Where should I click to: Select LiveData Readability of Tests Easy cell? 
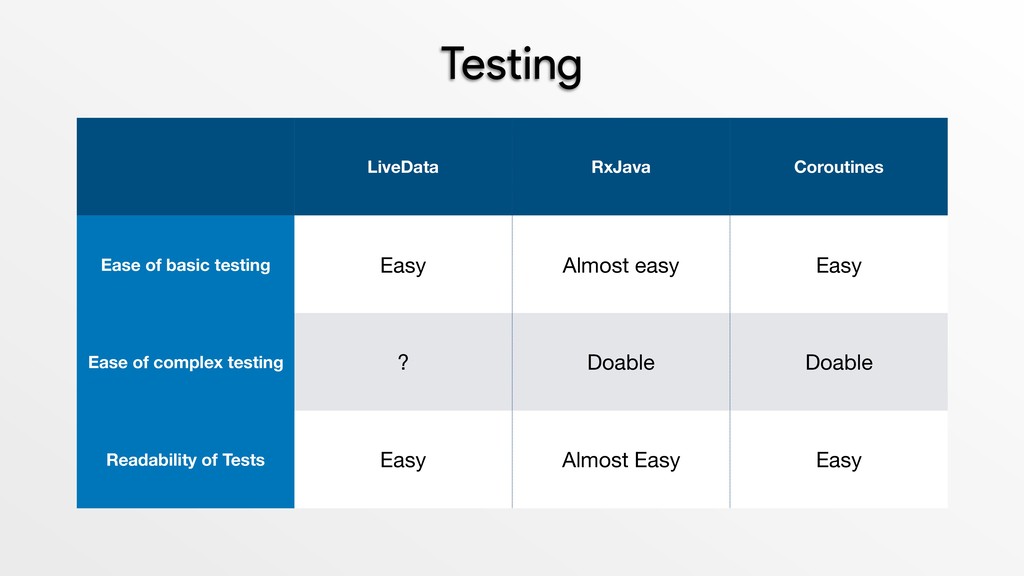[403, 459]
